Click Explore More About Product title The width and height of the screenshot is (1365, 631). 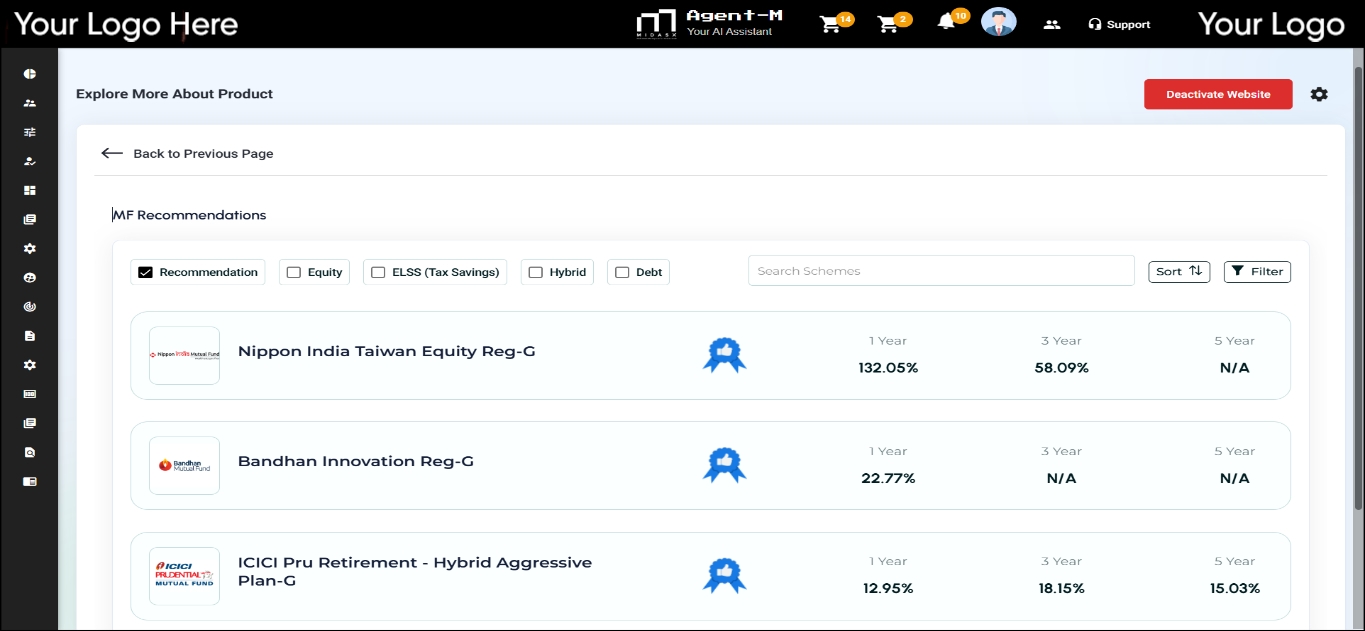pos(174,94)
